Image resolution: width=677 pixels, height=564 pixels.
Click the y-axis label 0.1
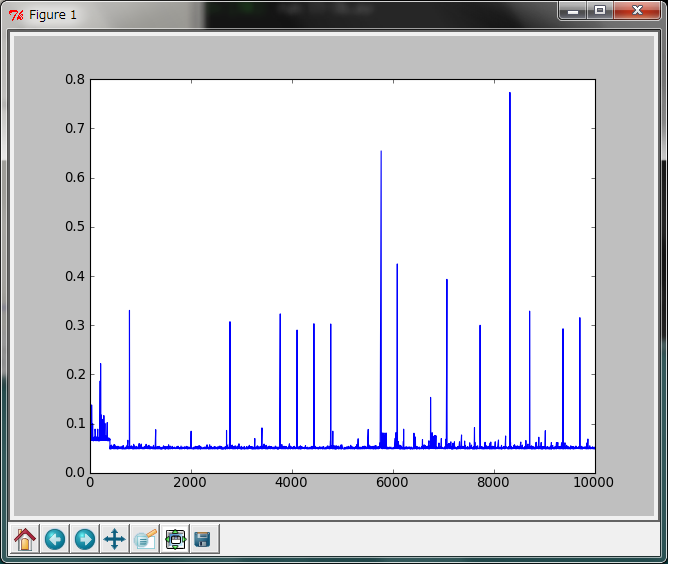(75, 424)
